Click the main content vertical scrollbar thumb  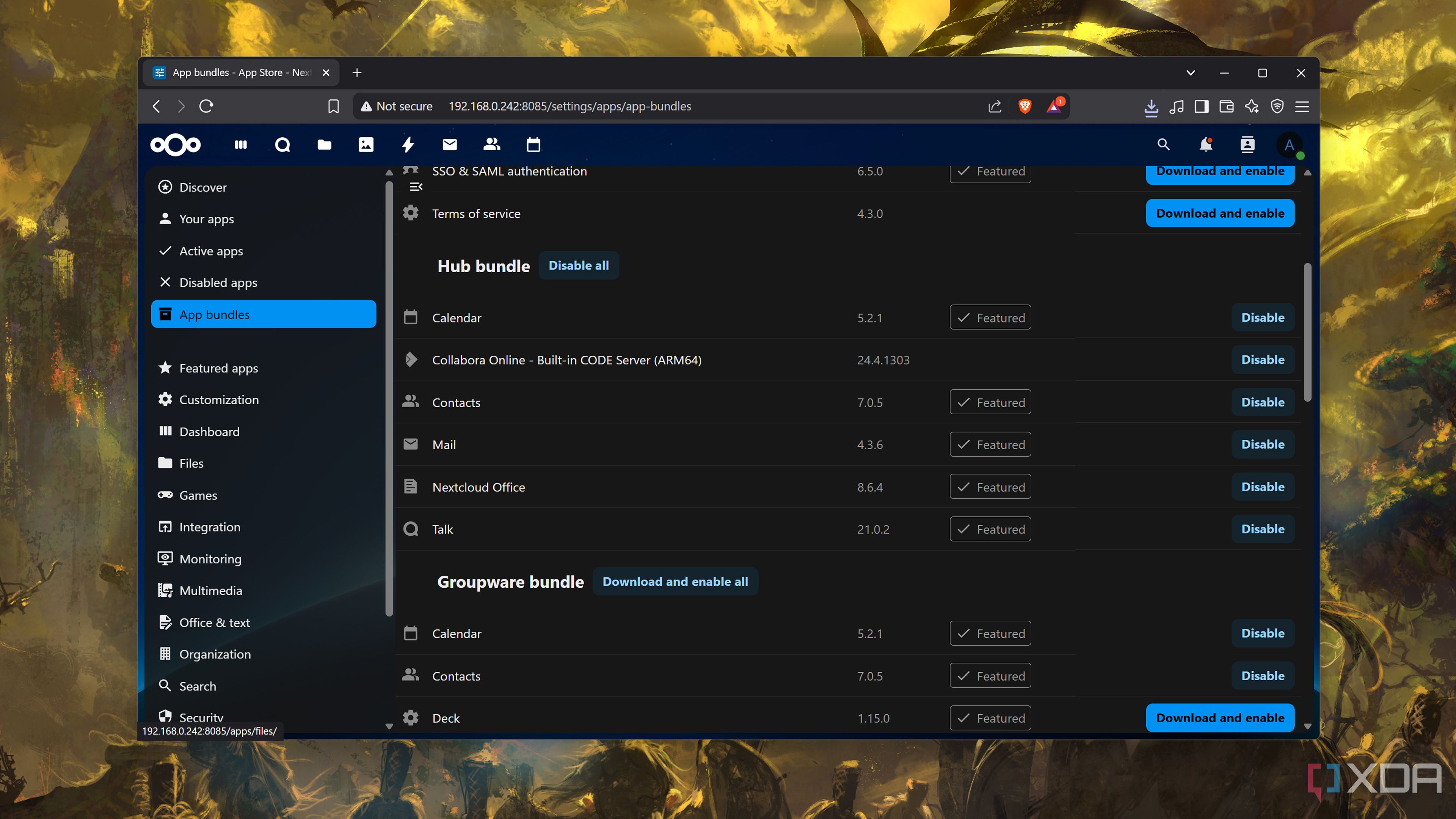pos(1307,332)
